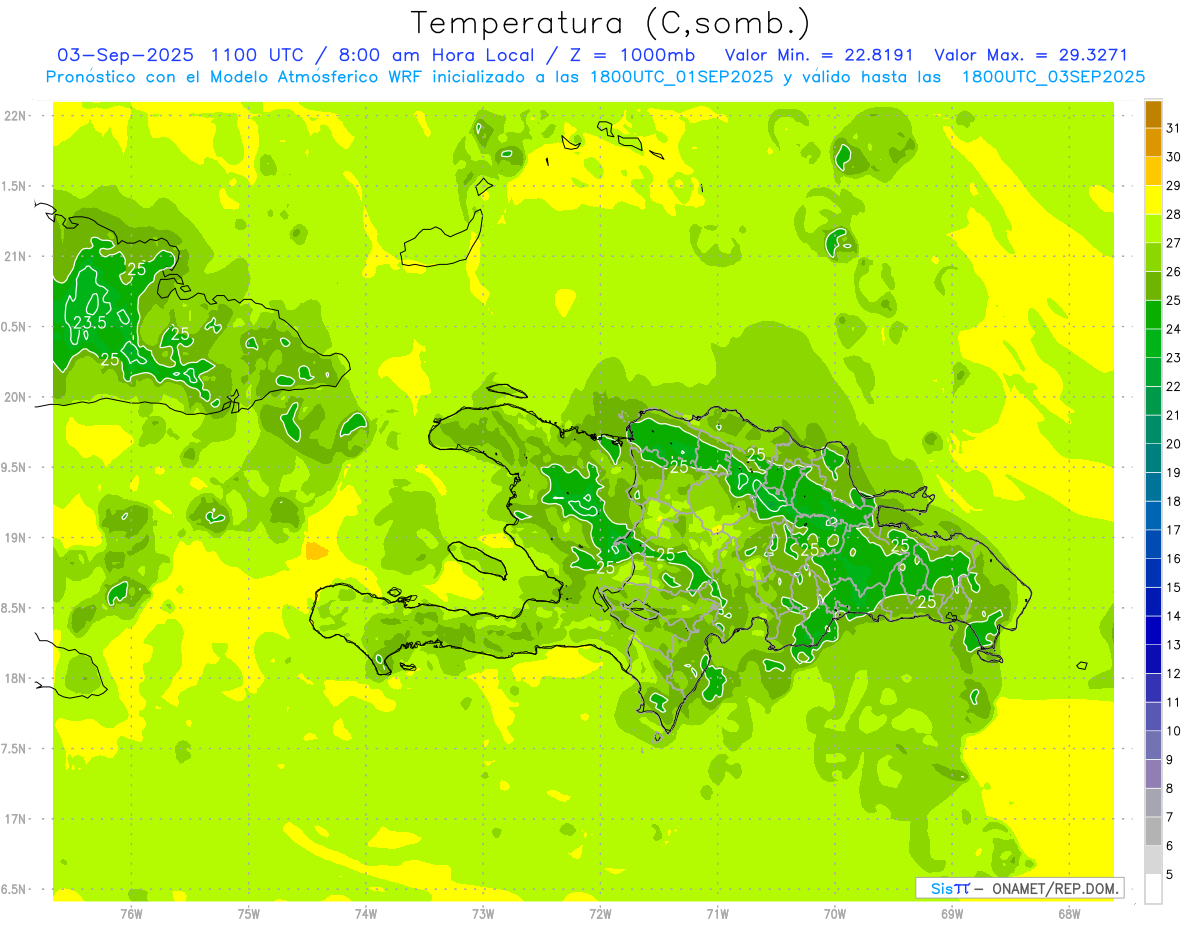
Task: Click the '72W' longitude axis label
Action: 600,914
